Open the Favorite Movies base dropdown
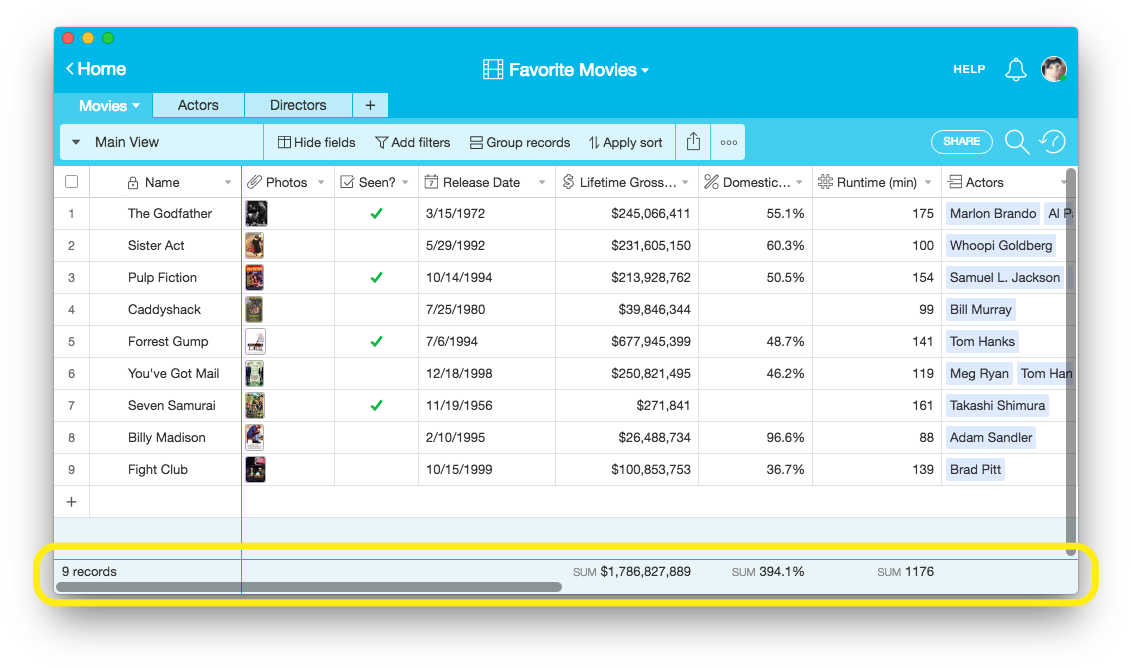This screenshot has height=668, width=1131. [645, 71]
